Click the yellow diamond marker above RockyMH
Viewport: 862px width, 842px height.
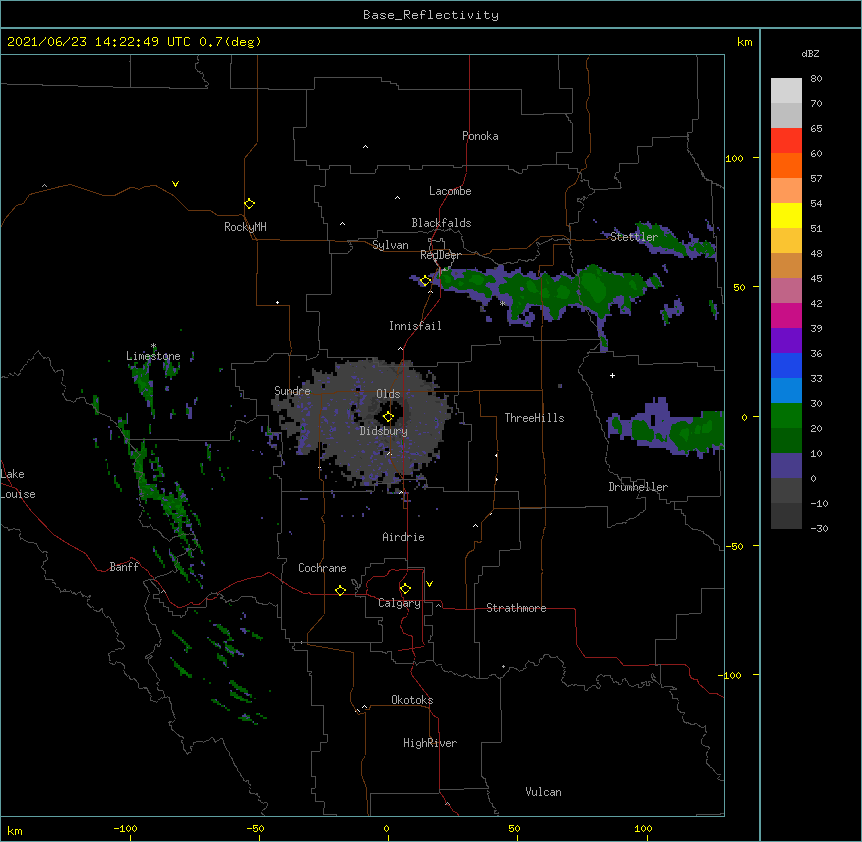pos(250,204)
